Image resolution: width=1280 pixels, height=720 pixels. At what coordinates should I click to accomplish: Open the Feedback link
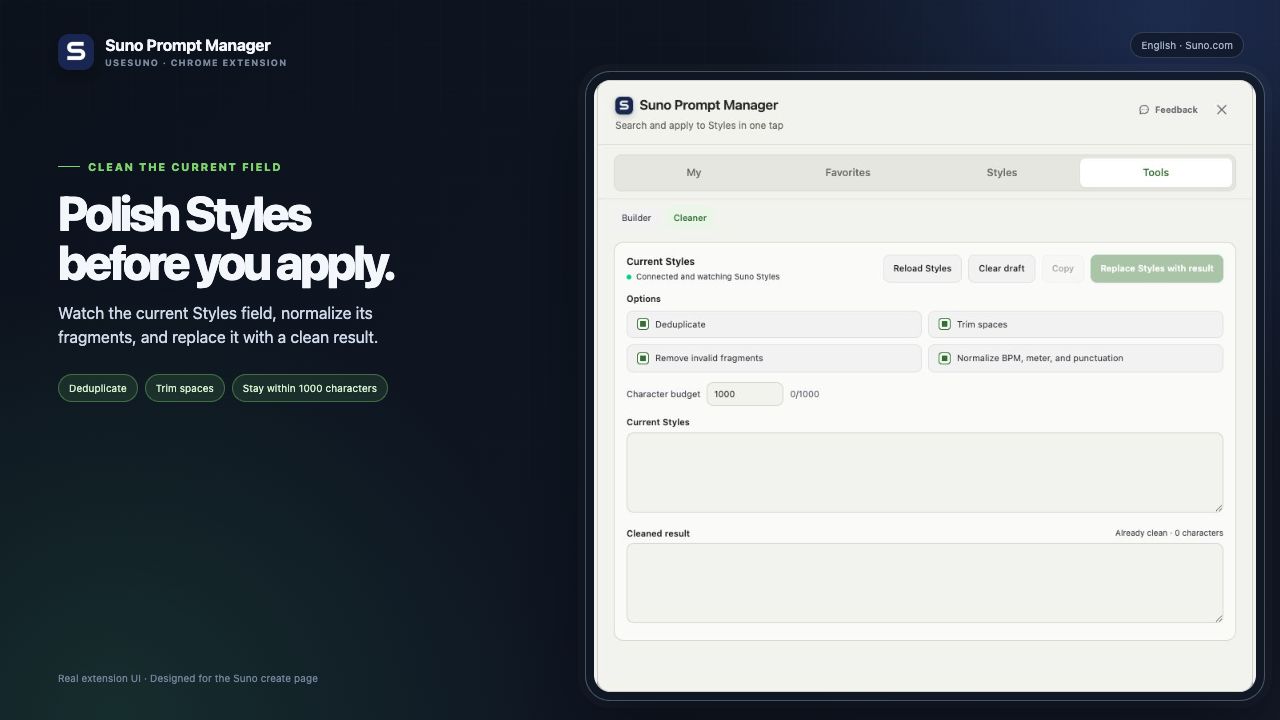coord(1168,110)
